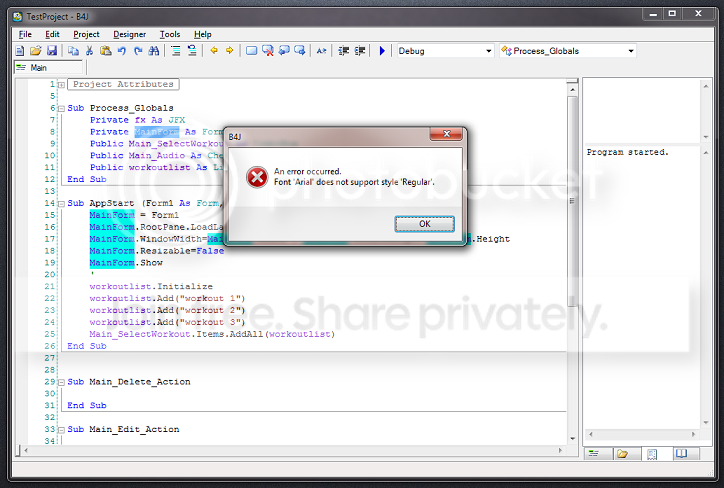This screenshot has width=724, height=488.
Task: Open the Logs tab icon in side panel
Action: click(x=652, y=454)
